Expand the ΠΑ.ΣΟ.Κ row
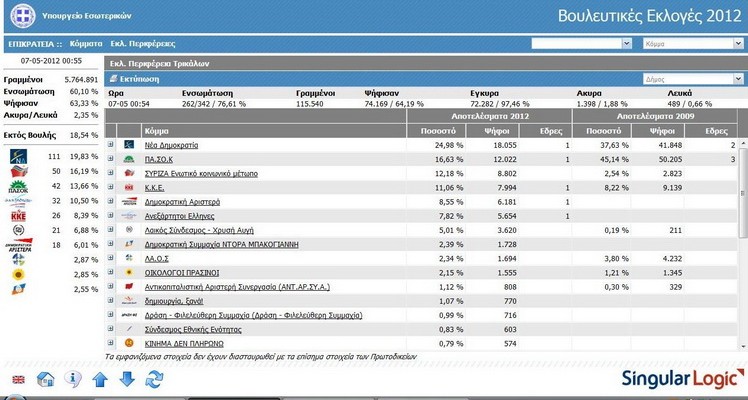The width and height of the screenshot is (748, 400). tap(111, 158)
